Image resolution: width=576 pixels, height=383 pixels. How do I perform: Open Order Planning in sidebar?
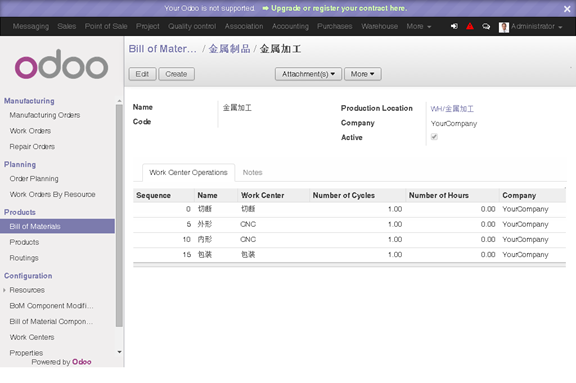coord(34,179)
